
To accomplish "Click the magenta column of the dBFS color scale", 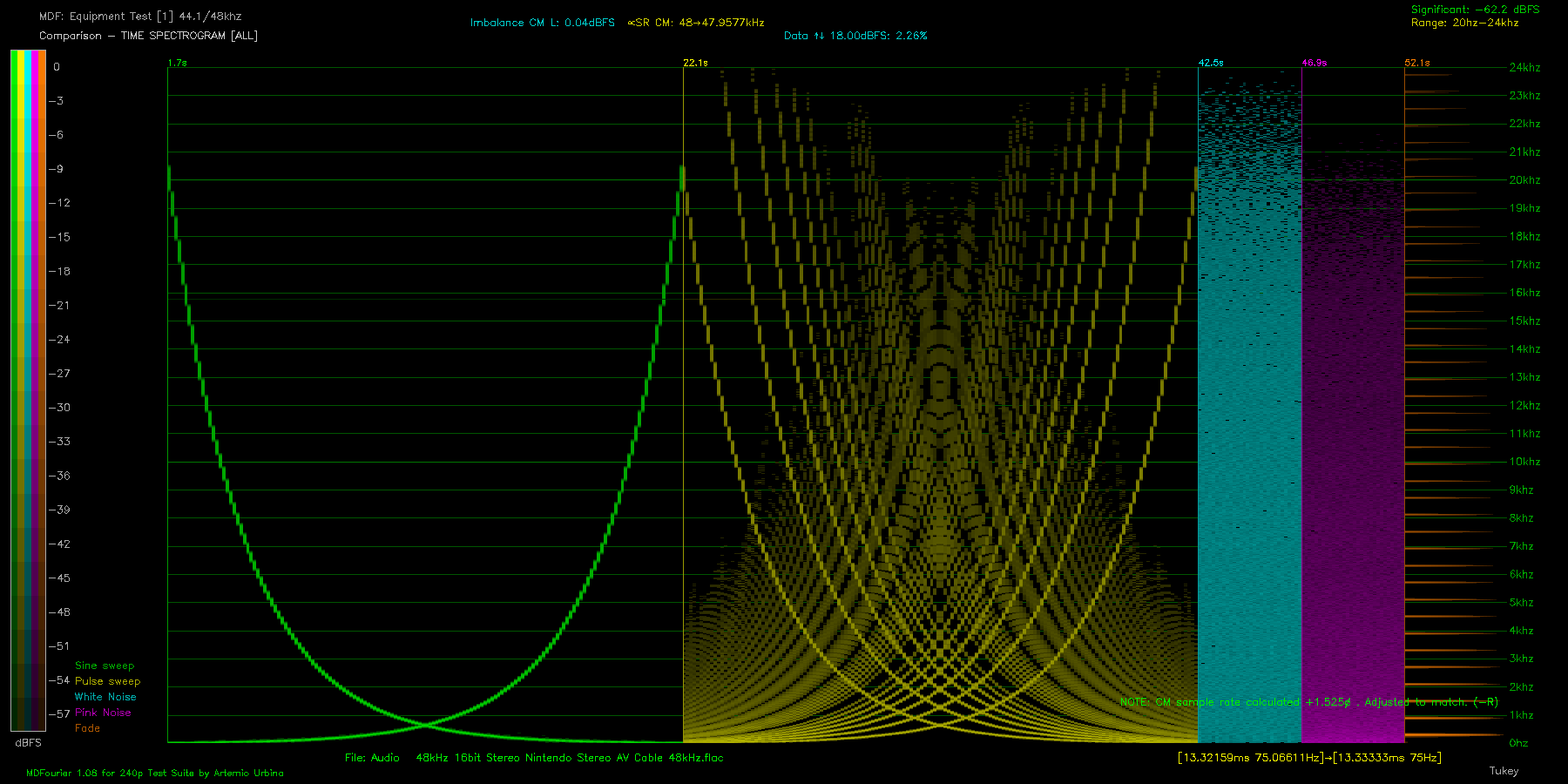I will (x=35, y=390).
